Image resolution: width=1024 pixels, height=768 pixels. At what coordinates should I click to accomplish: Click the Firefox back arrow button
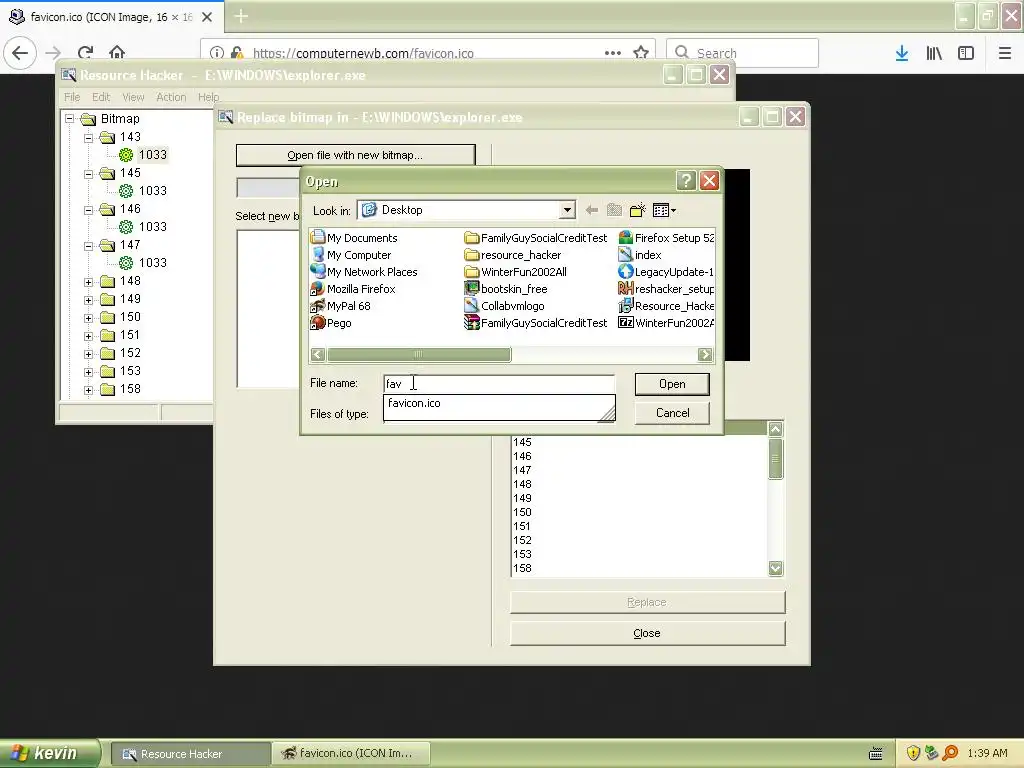[x=20, y=53]
